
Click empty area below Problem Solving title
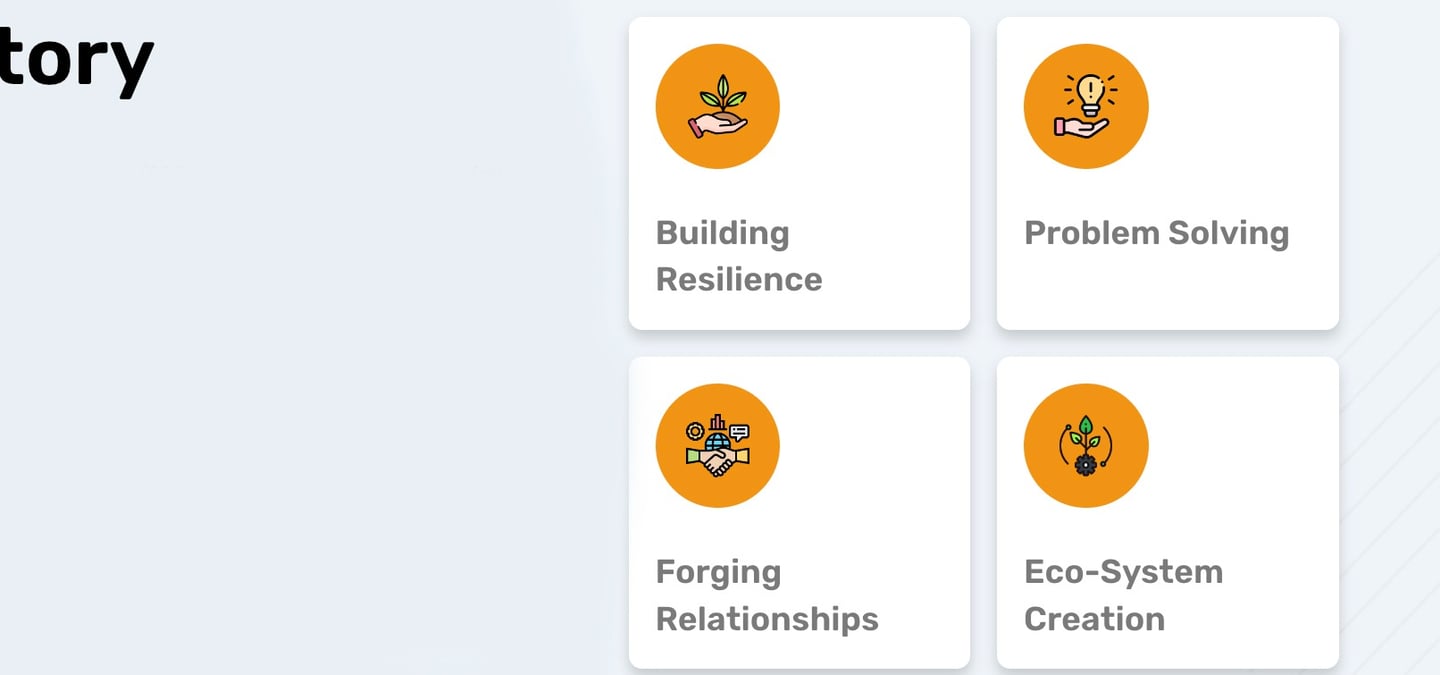coord(1166,290)
